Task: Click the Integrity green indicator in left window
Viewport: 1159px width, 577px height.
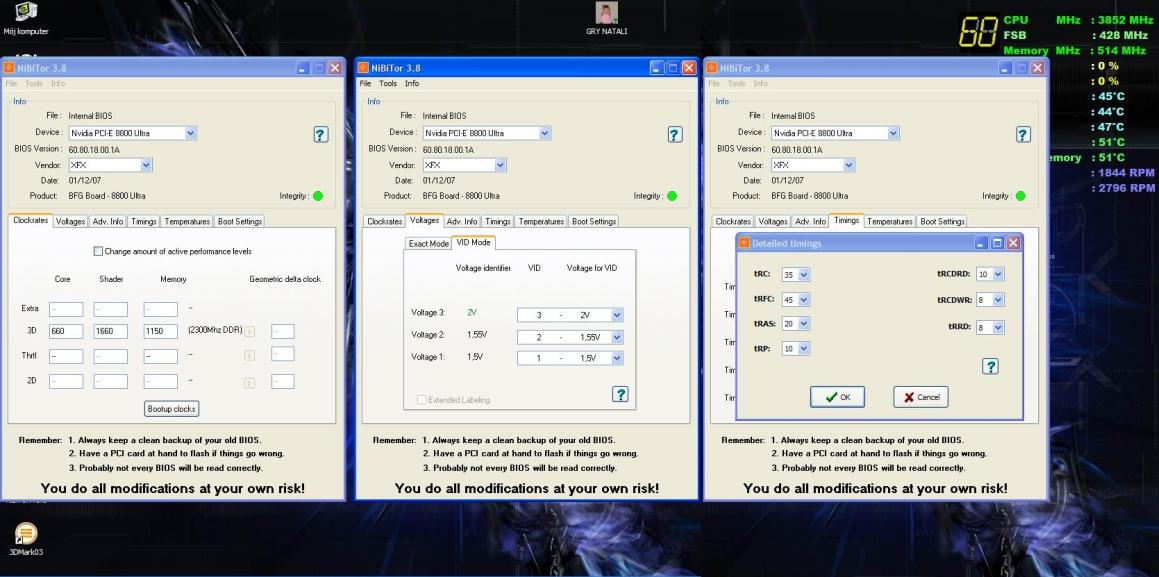Action: pyautogui.click(x=317, y=196)
